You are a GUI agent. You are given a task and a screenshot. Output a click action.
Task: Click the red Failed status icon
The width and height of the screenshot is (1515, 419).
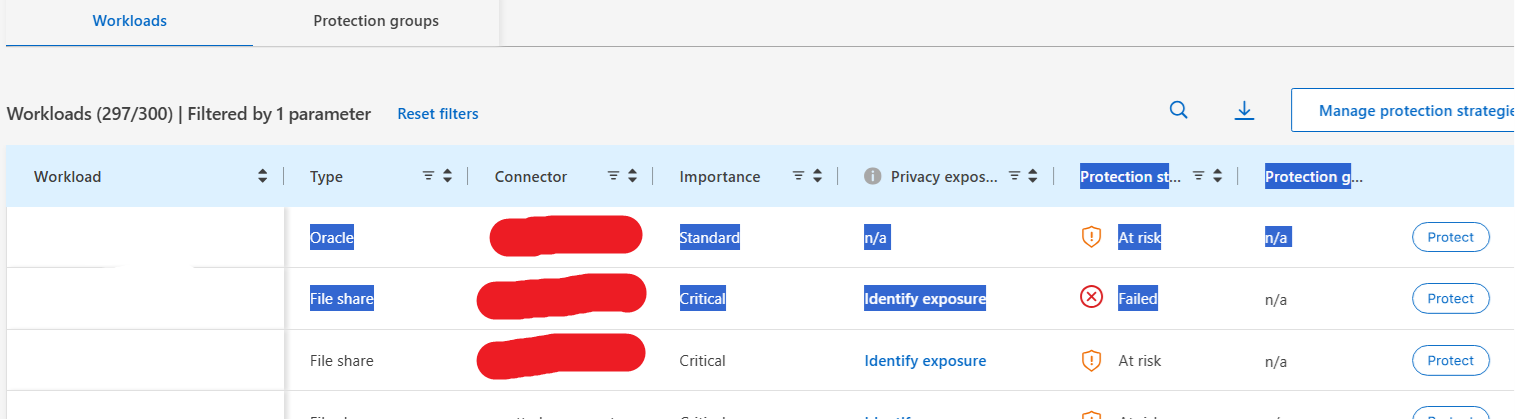point(1091,298)
